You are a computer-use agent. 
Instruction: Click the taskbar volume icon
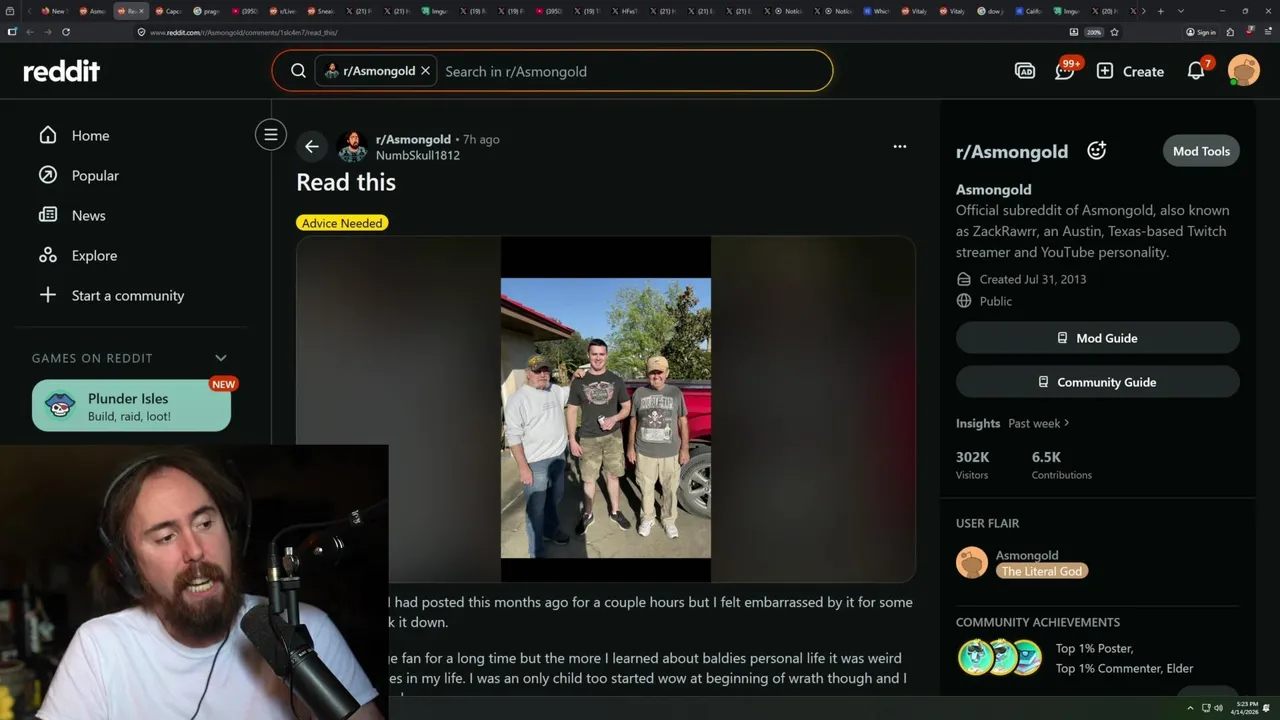pyautogui.click(x=1218, y=708)
